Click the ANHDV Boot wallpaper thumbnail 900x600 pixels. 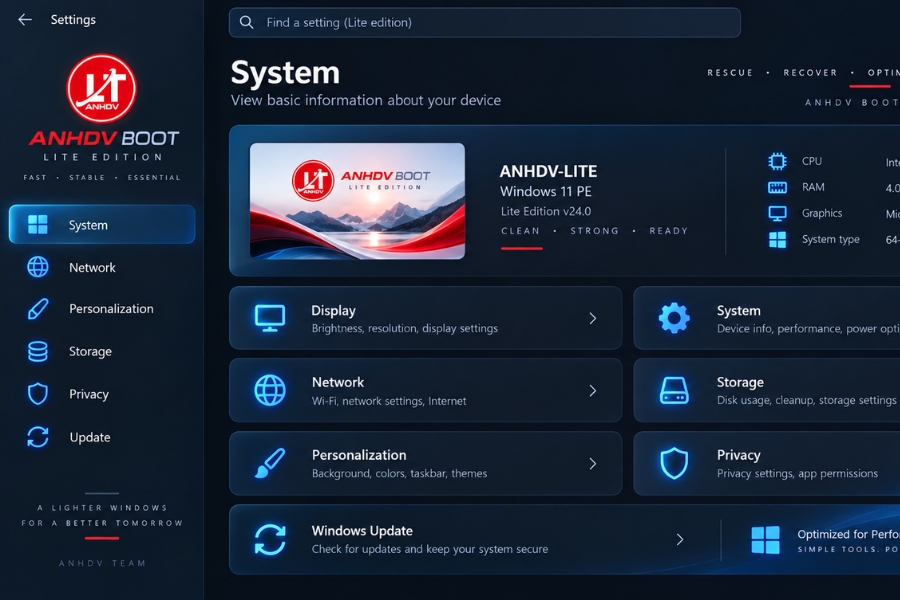click(357, 201)
